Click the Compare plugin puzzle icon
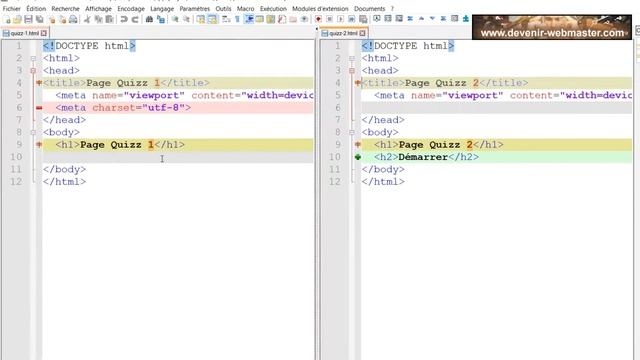Image resolution: width=640 pixels, height=360 pixels. pos(465,19)
